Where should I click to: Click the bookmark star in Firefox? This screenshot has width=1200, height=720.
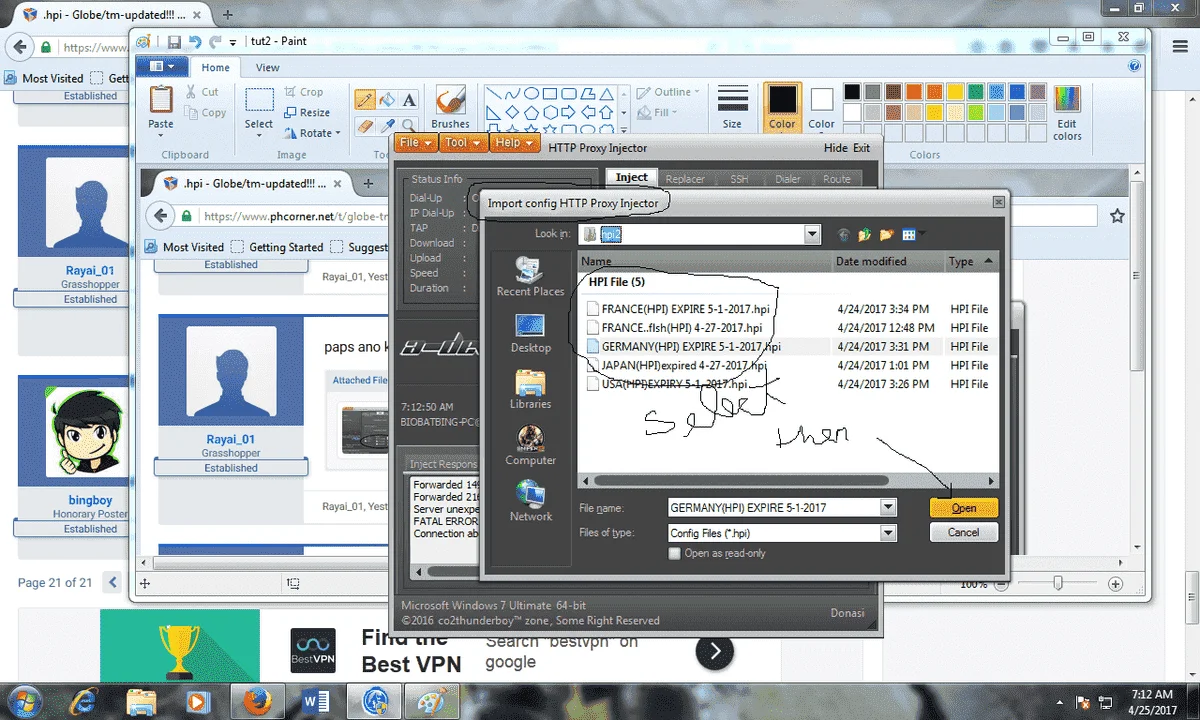point(1117,215)
